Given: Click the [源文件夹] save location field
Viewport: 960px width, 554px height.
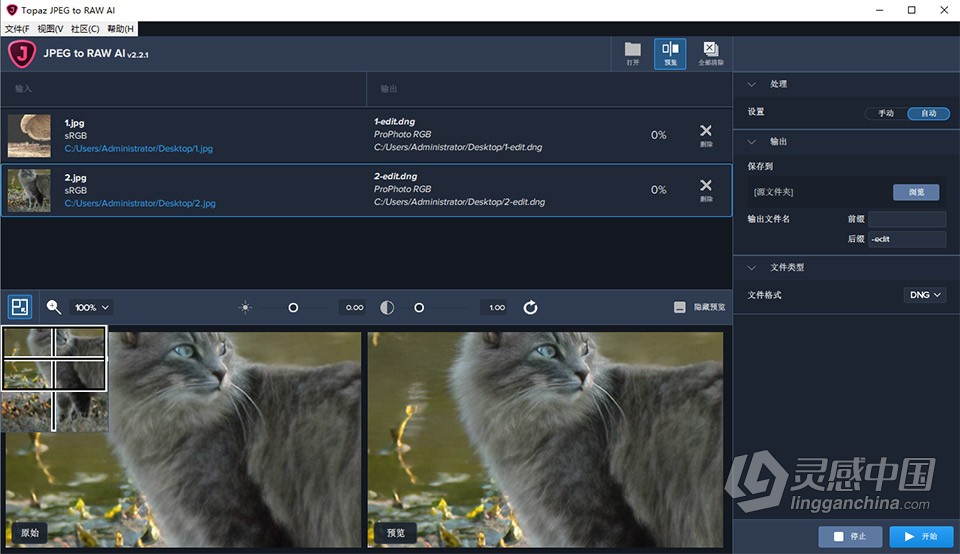Looking at the screenshot, I should (x=819, y=192).
